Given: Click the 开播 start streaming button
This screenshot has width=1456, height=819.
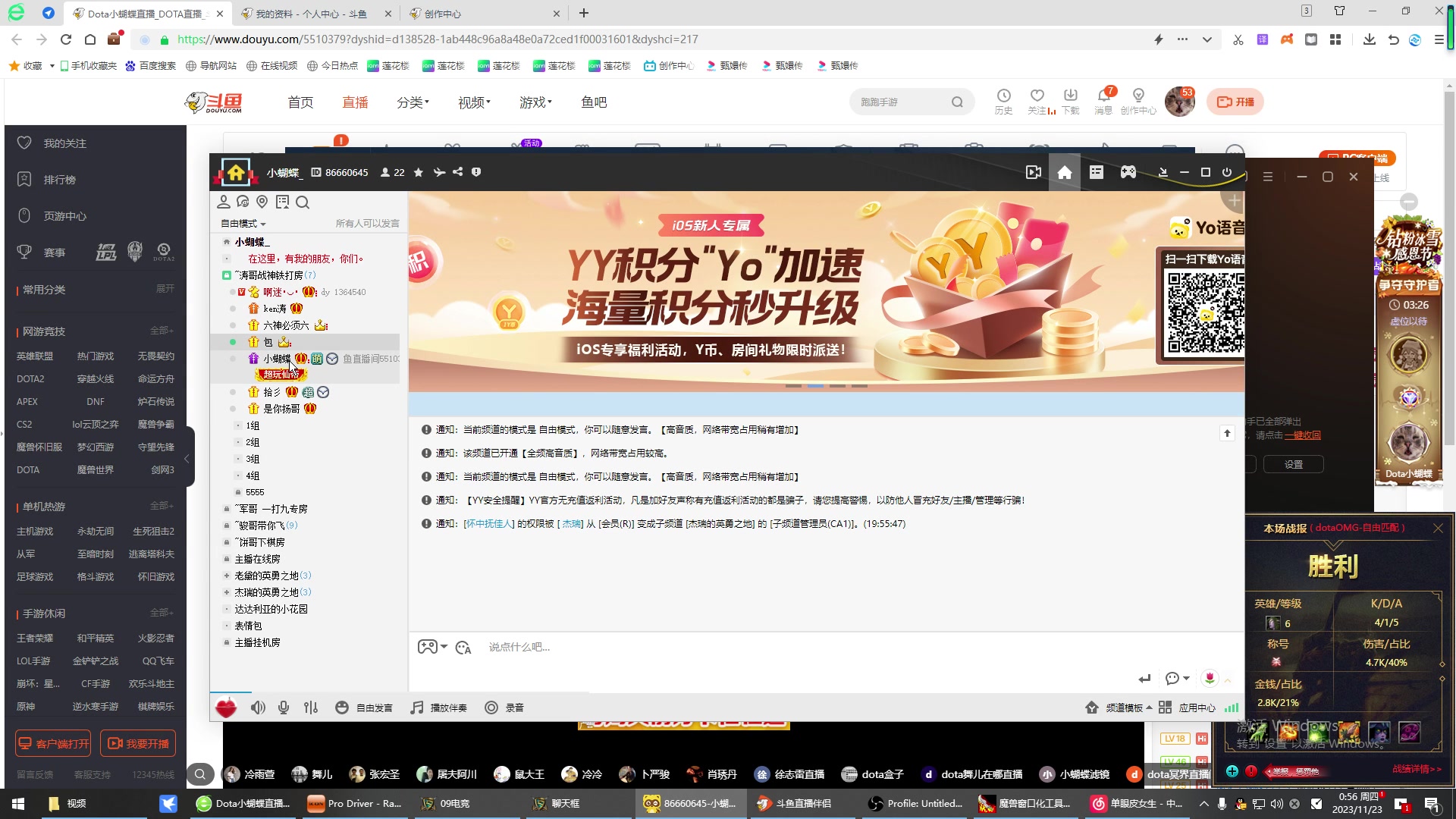Looking at the screenshot, I should [x=1235, y=102].
